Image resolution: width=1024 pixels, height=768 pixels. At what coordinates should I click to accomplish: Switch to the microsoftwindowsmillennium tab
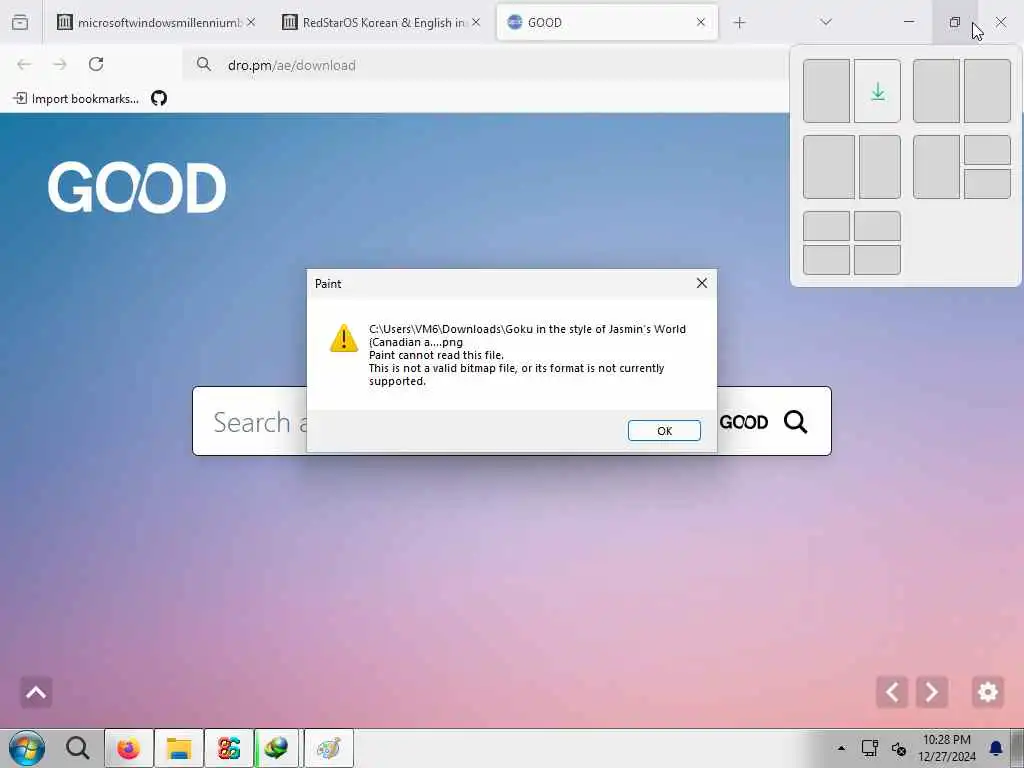[x=159, y=23]
